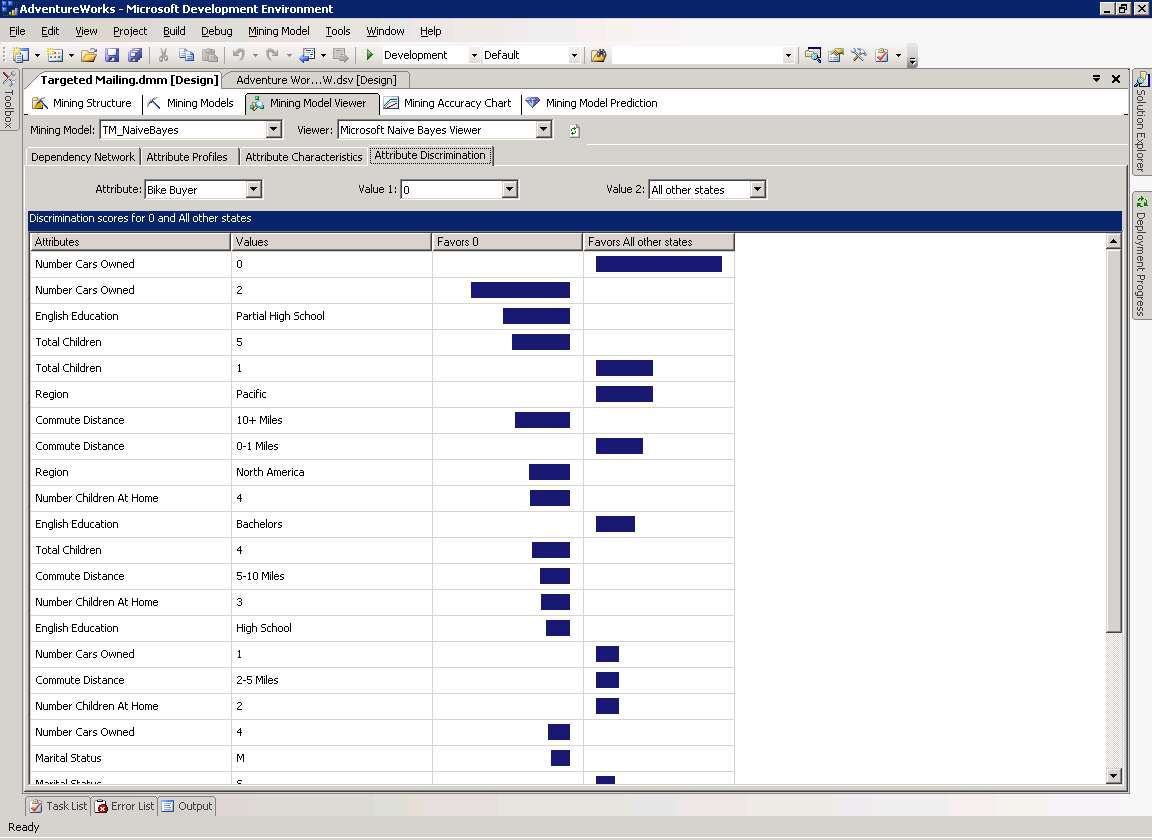The width and height of the screenshot is (1152, 840).
Task: Open the Window menu
Action: [385, 31]
